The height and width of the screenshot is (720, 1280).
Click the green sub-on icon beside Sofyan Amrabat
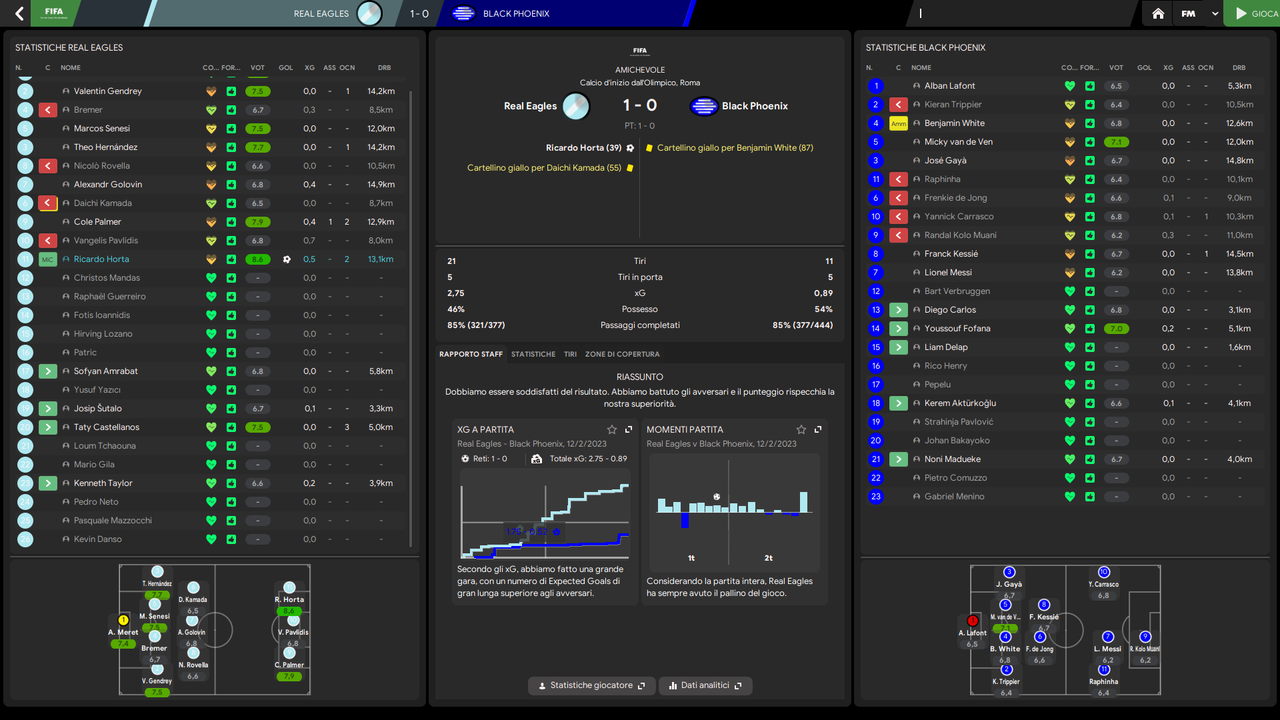(x=47, y=371)
